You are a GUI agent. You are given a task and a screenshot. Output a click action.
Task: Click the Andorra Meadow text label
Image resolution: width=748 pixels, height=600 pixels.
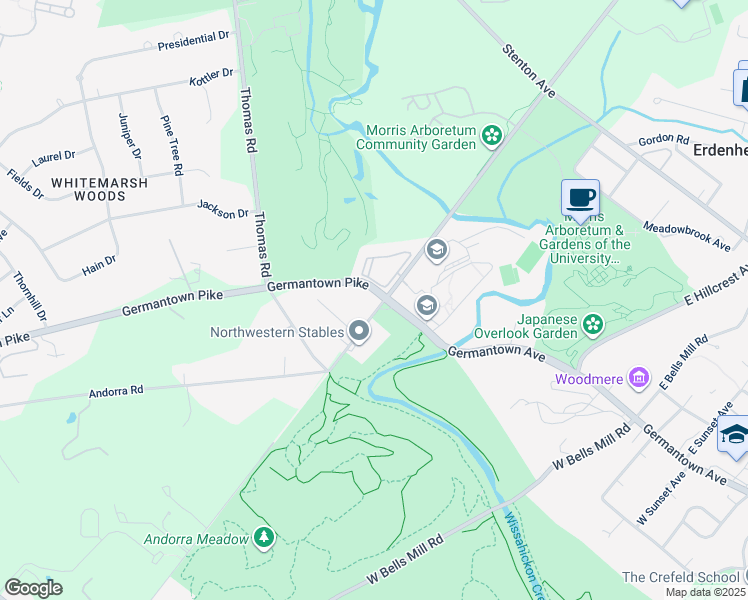(196, 539)
